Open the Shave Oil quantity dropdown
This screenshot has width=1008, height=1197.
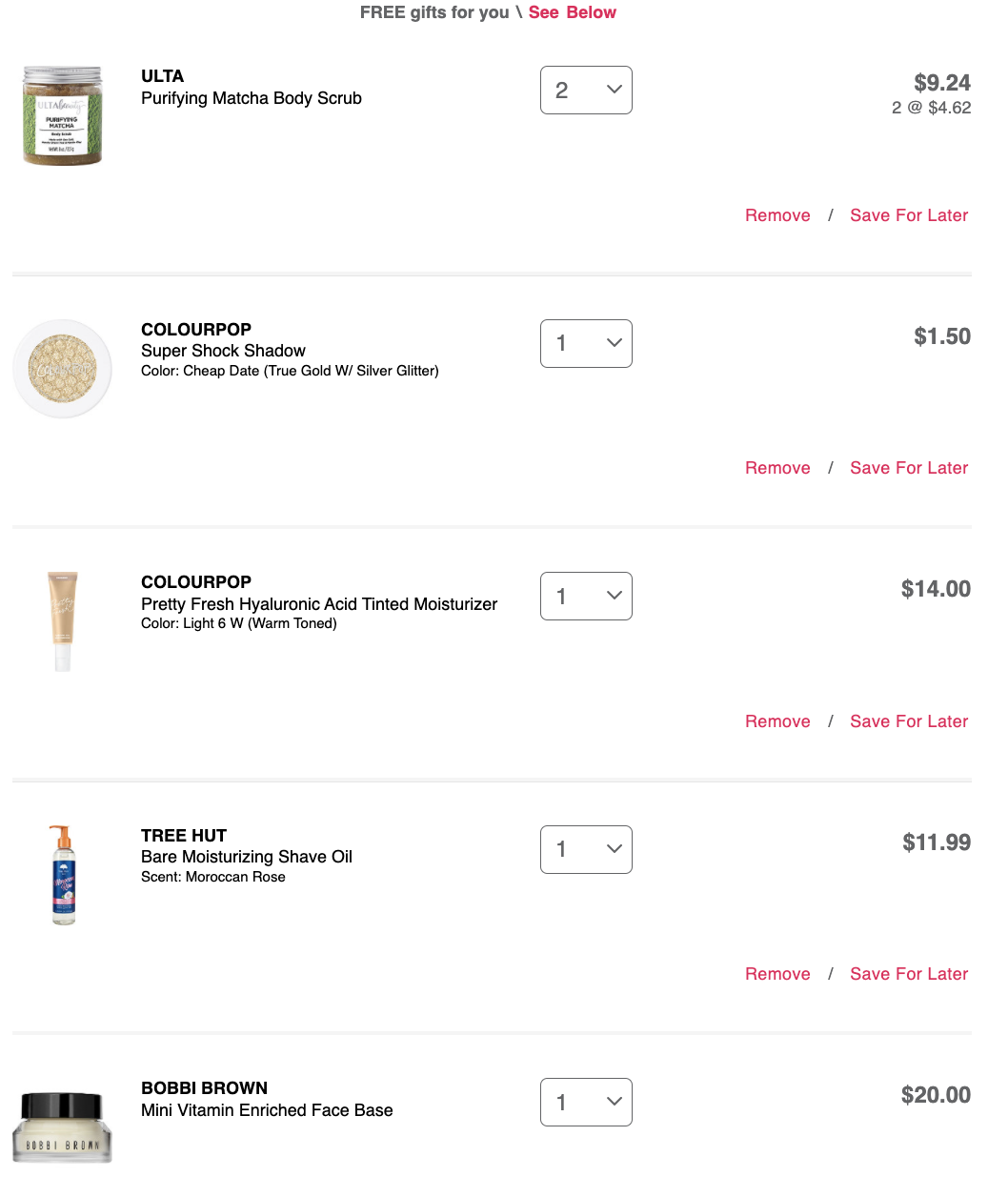(x=586, y=849)
